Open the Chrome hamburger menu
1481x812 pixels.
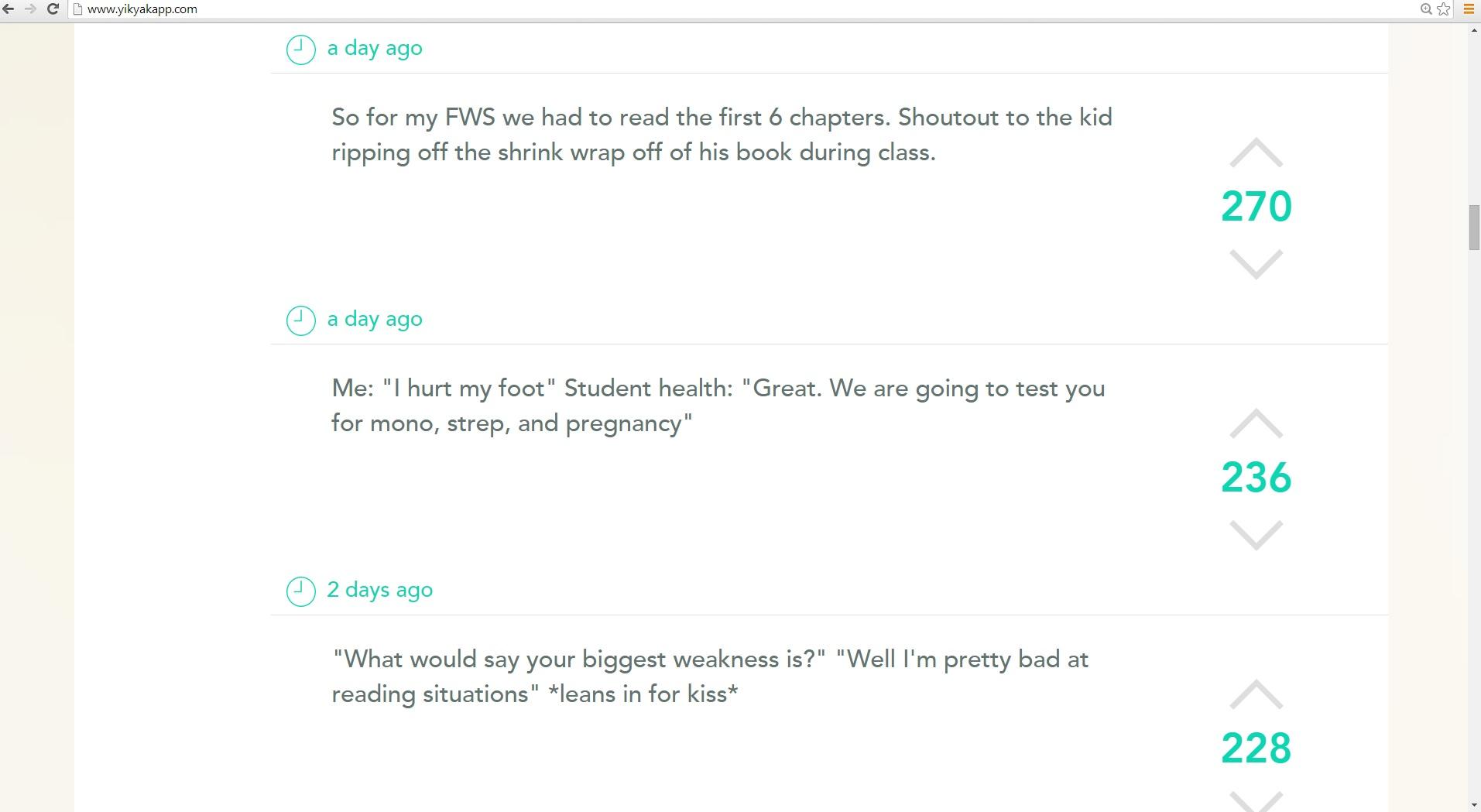1469,9
